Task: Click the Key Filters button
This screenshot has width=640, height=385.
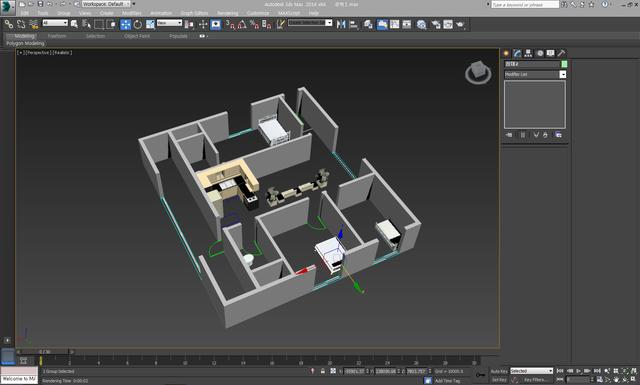Action: pyautogui.click(x=536, y=380)
